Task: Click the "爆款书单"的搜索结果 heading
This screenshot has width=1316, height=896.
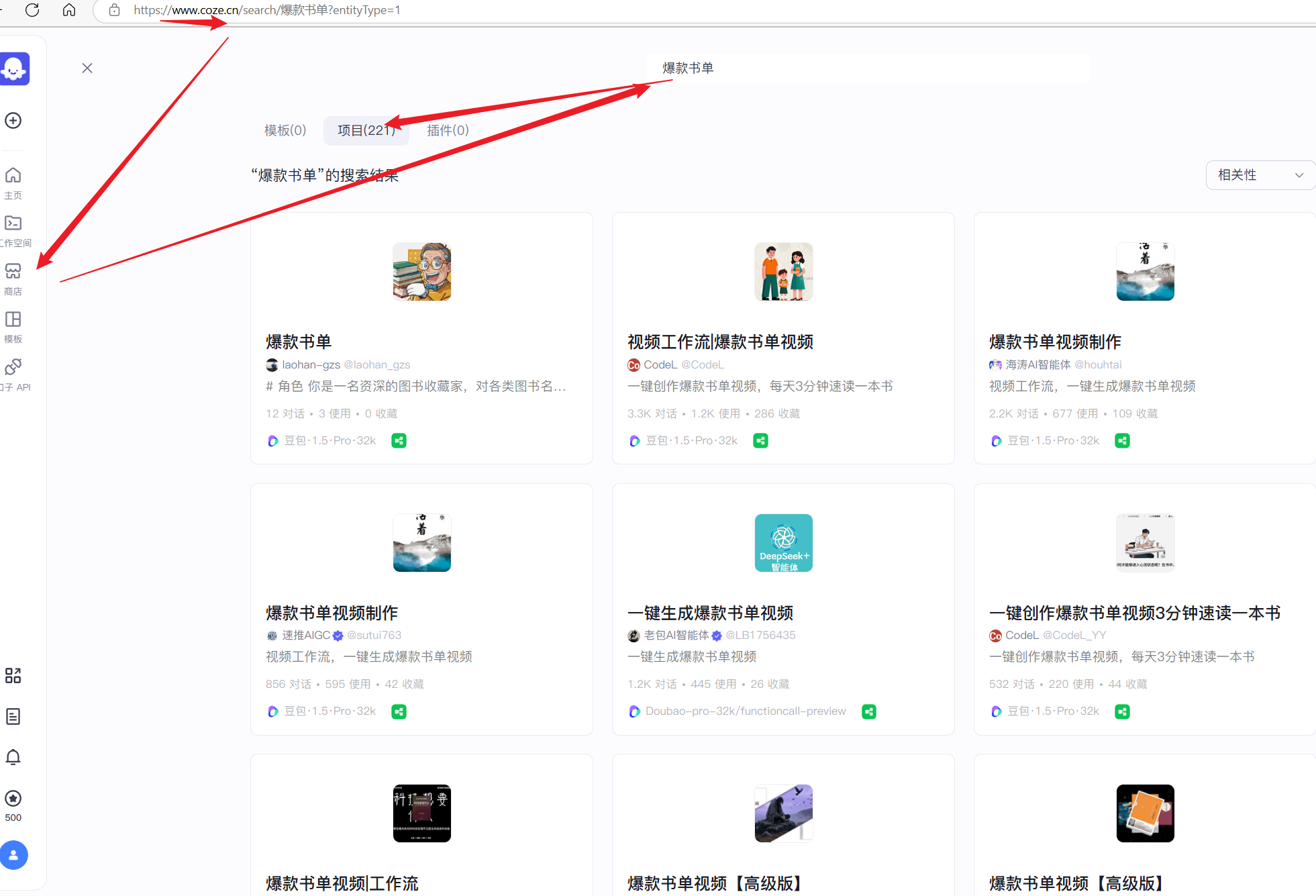Action: coord(325,176)
